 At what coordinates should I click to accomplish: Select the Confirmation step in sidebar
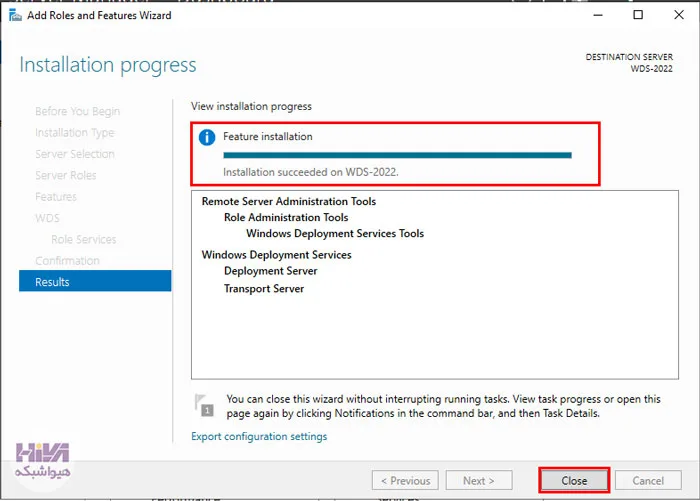(x=67, y=261)
